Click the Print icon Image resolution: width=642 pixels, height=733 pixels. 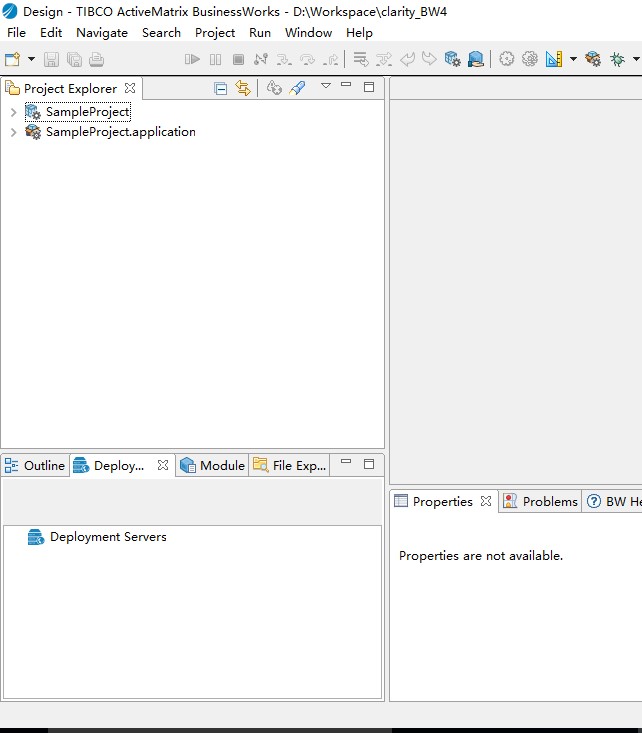click(x=97, y=59)
